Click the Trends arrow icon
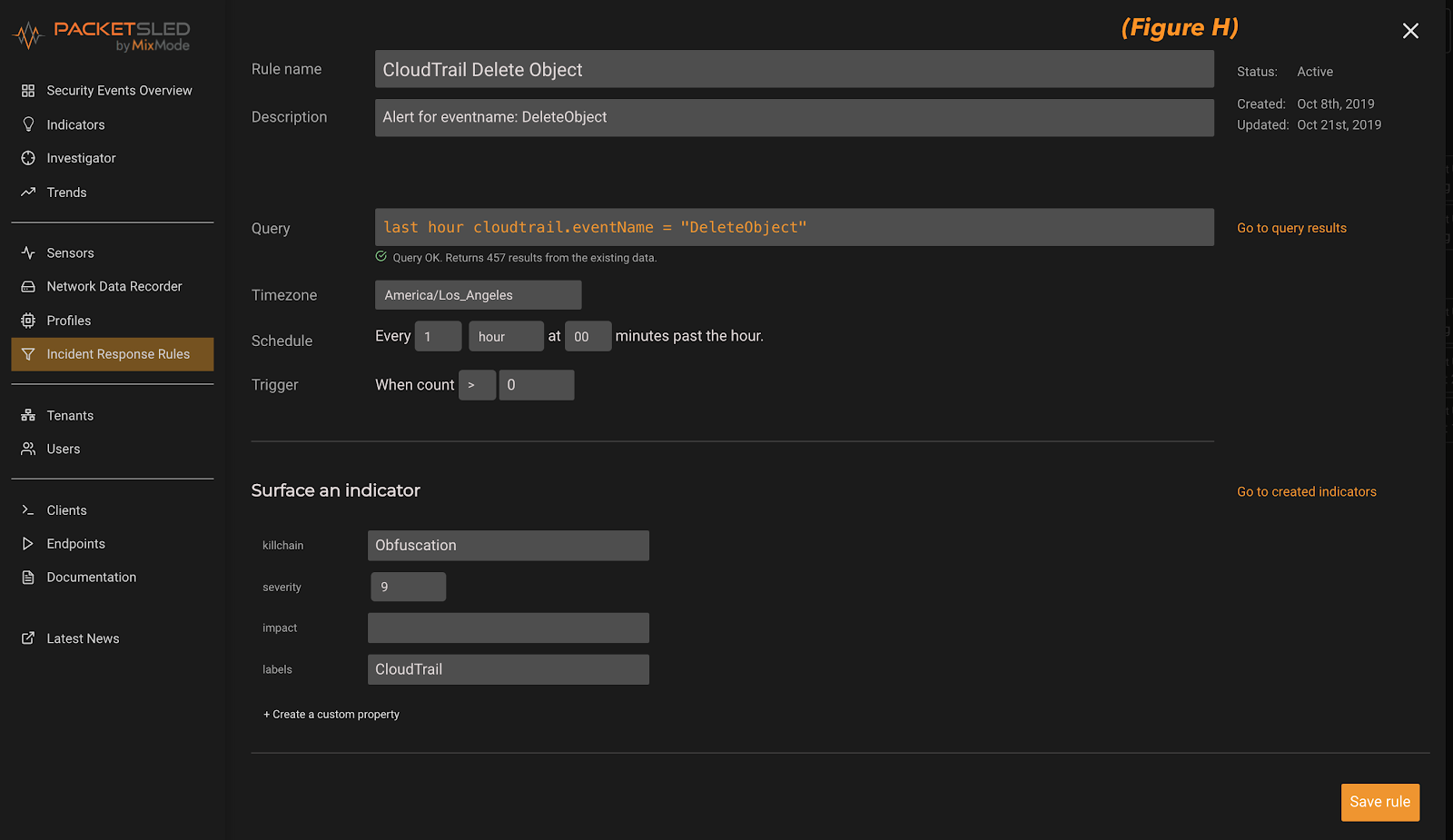 coord(28,192)
